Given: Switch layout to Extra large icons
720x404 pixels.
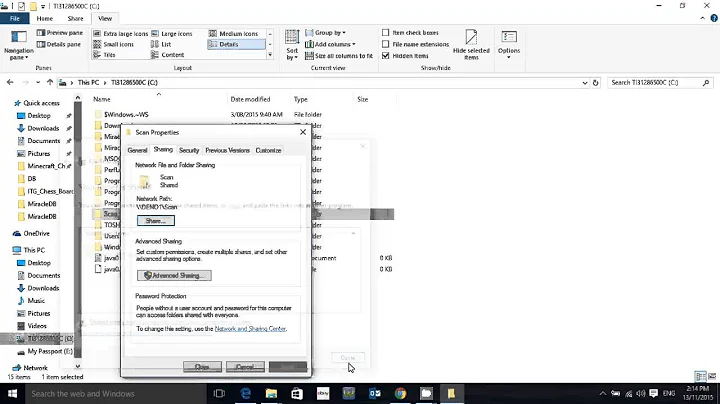Looking at the screenshot, I should [x=120, y=34].
